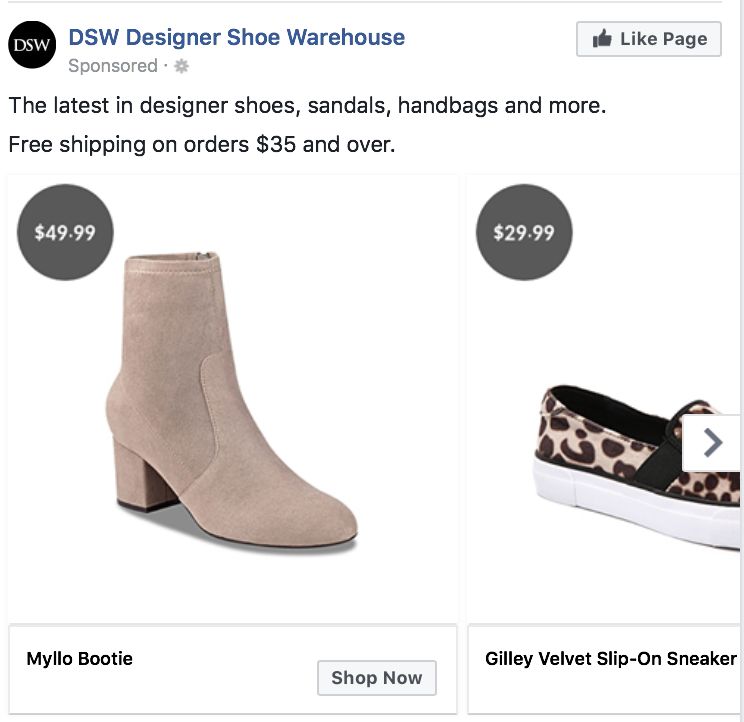Click the $49.99 price badge
Viewport: 744px width, 722px height.
pos(65,233)
